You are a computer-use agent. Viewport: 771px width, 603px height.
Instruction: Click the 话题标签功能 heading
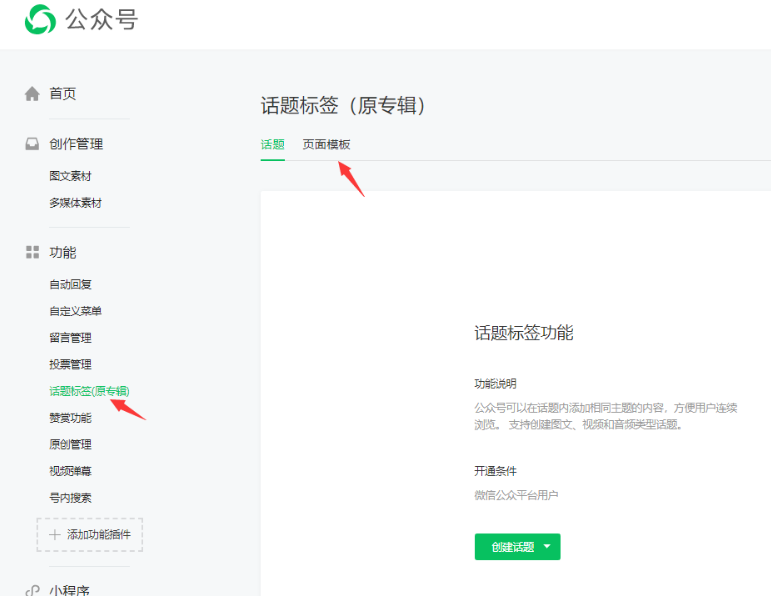click(524, 333)
